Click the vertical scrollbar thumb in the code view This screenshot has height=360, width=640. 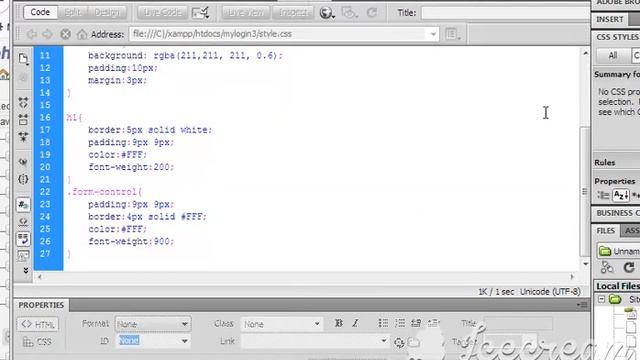point(585,192)
